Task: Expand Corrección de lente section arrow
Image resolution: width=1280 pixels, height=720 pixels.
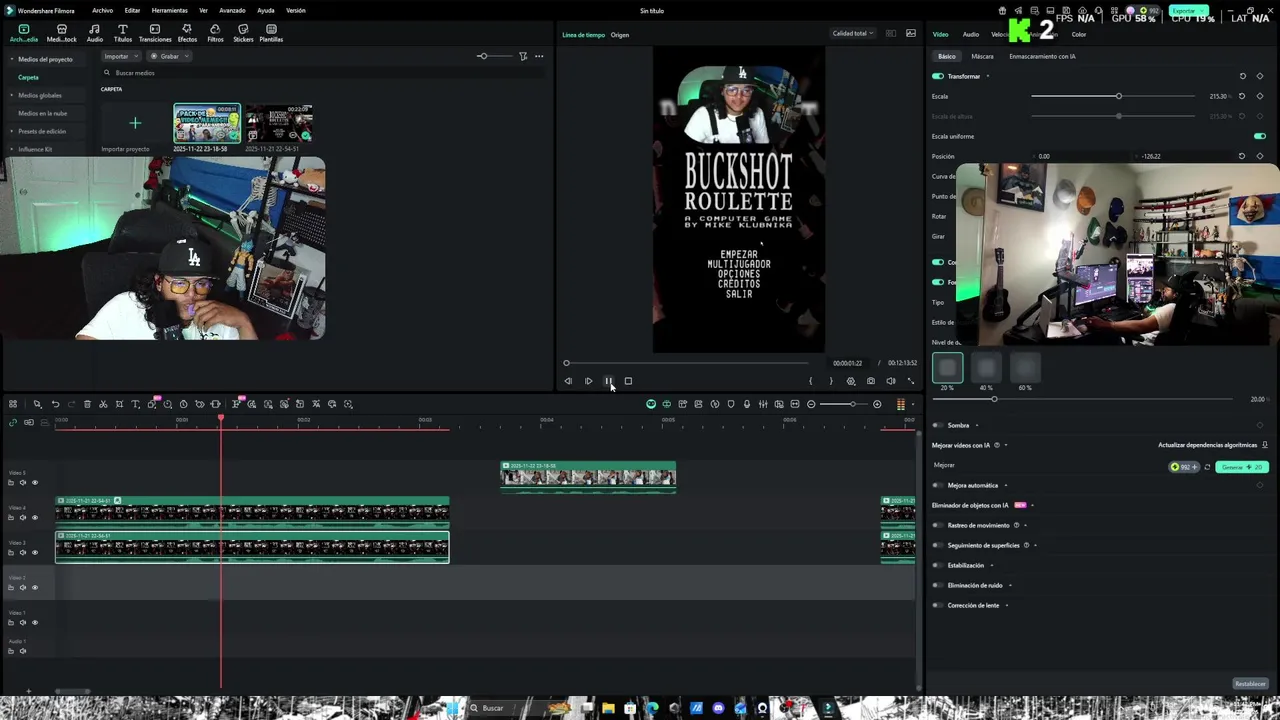Action: [x=1006, y=605]
